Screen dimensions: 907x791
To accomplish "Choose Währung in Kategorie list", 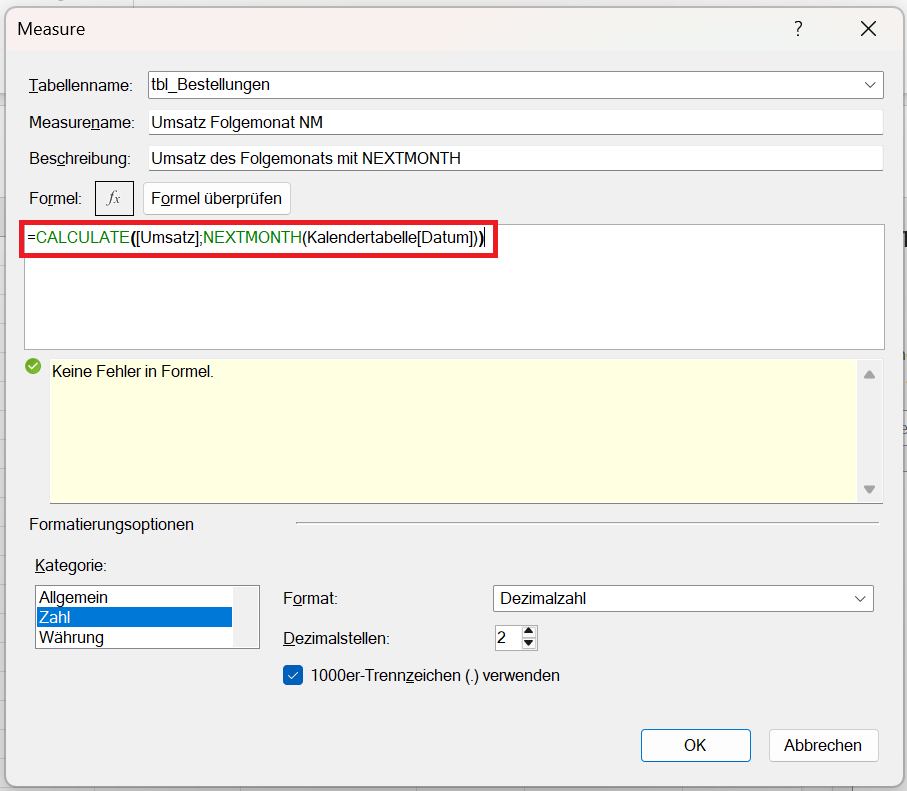I will 71,637.
